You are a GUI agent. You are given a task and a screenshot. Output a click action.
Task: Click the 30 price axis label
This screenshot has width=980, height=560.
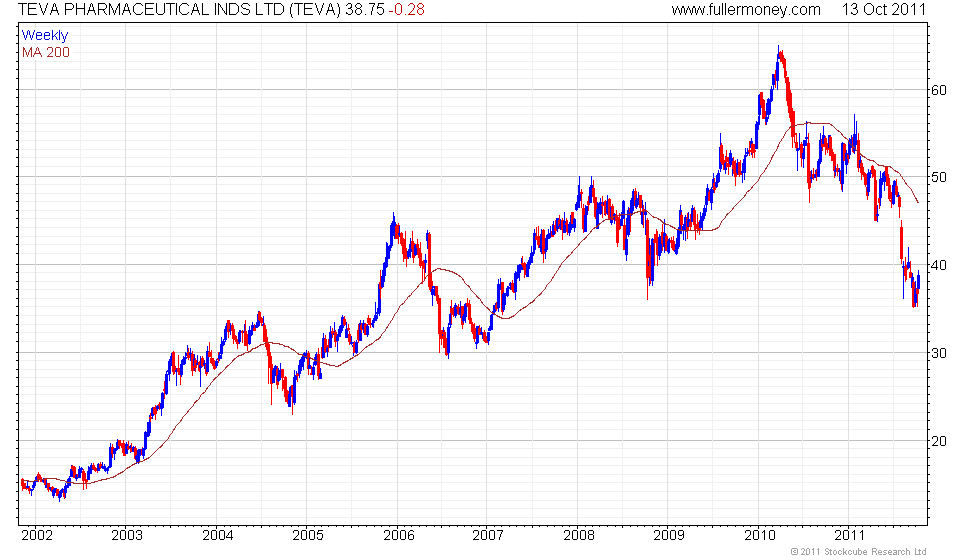[x=939, y=353]
